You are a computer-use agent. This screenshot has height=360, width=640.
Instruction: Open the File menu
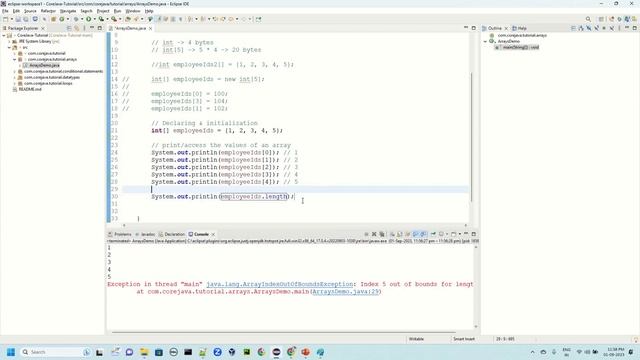tap(5, 11)
